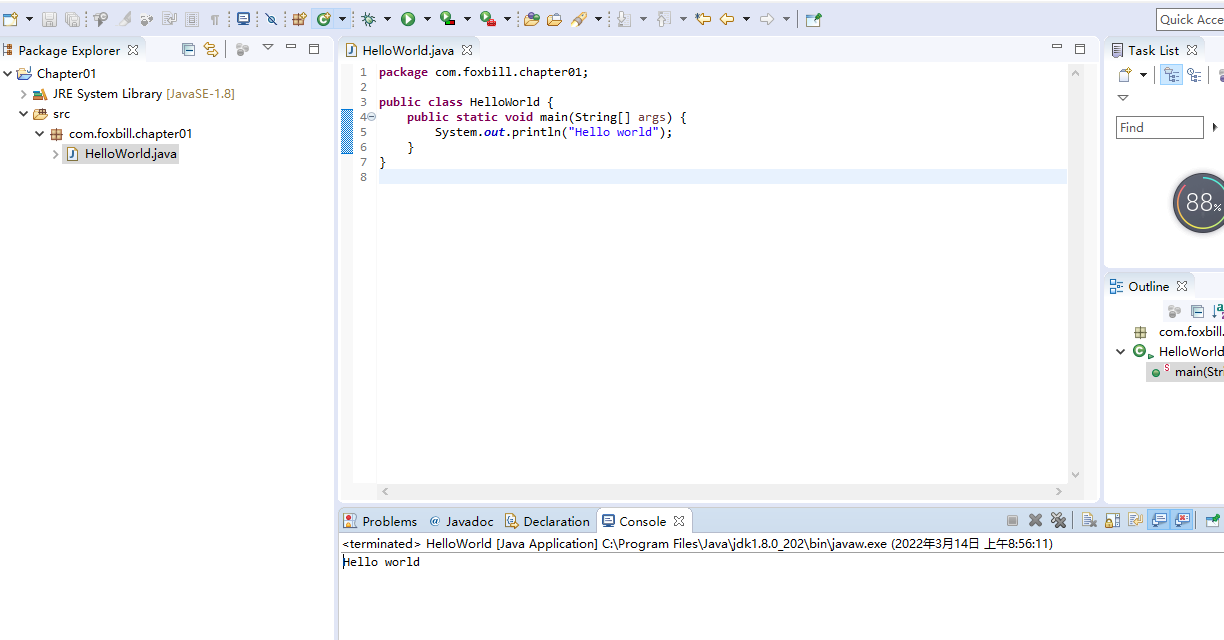
Task: Close the Task List tab
Action: coord(1192,50)
